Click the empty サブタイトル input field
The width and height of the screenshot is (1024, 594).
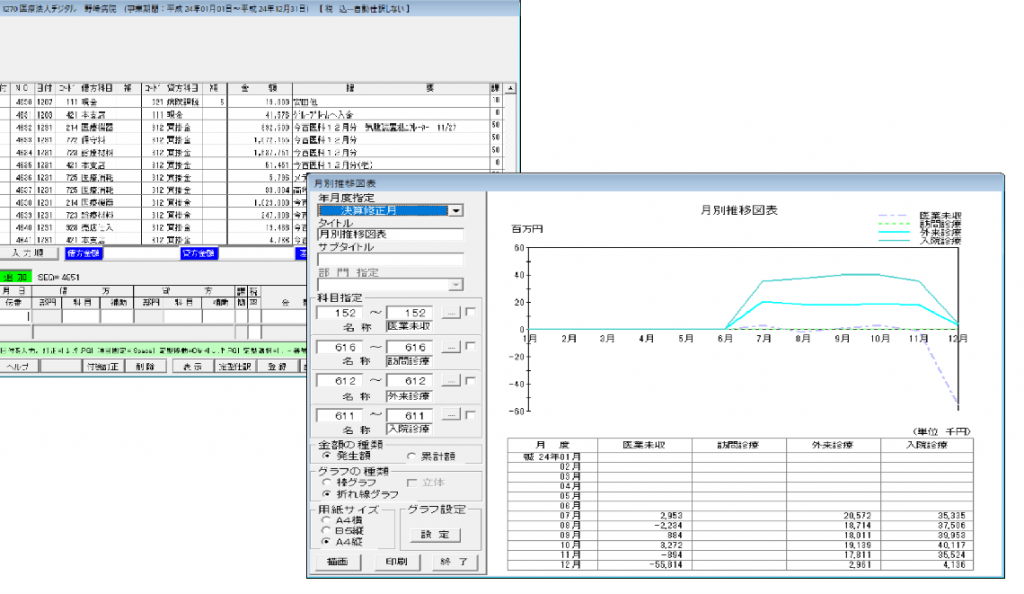(391, 259)
